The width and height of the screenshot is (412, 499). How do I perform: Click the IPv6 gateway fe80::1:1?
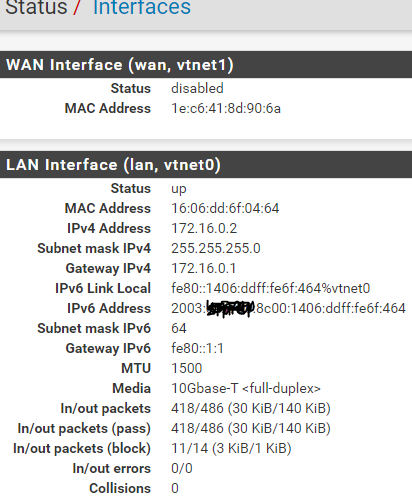(x=197, y=348)
